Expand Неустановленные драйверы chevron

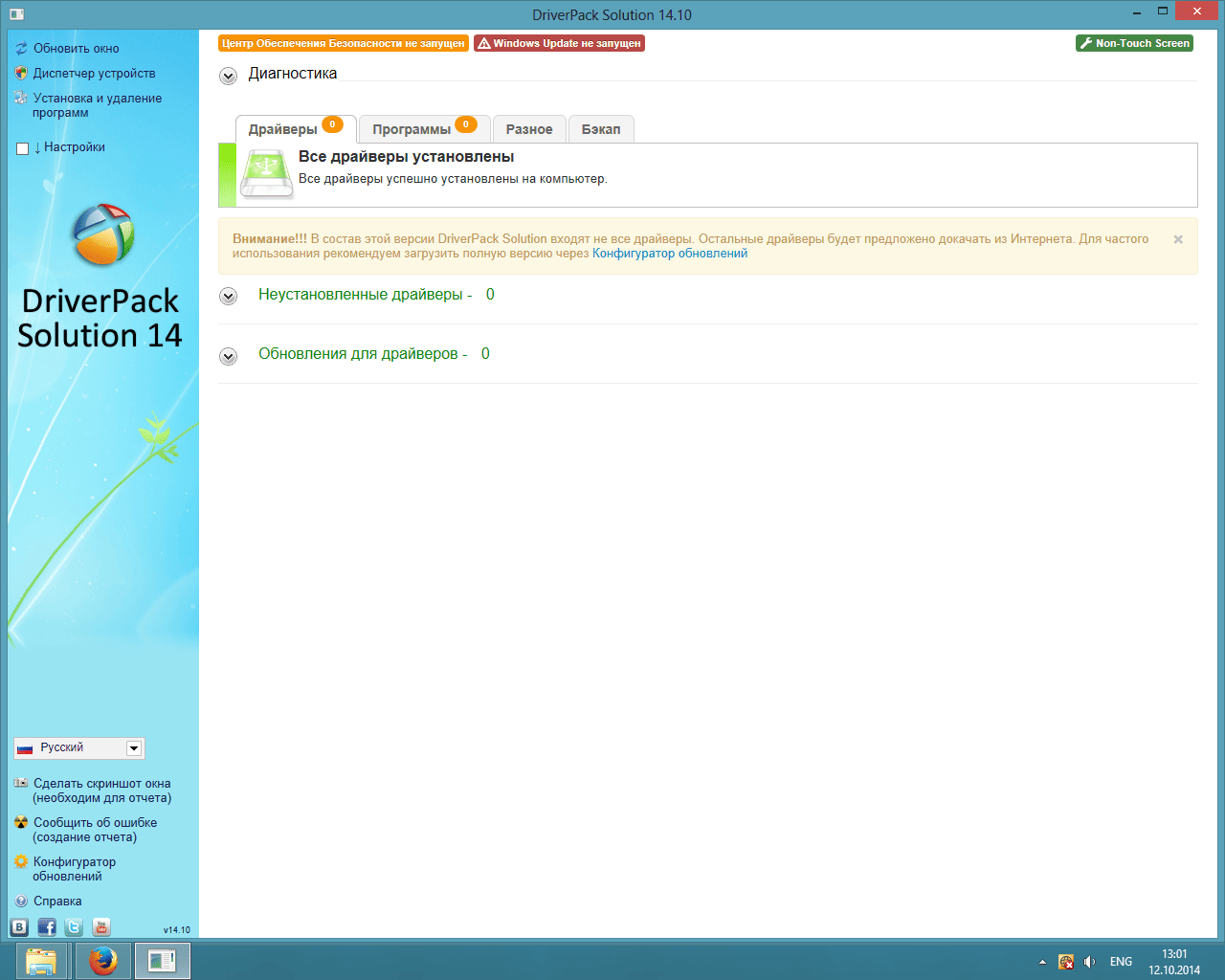point(228,297)
